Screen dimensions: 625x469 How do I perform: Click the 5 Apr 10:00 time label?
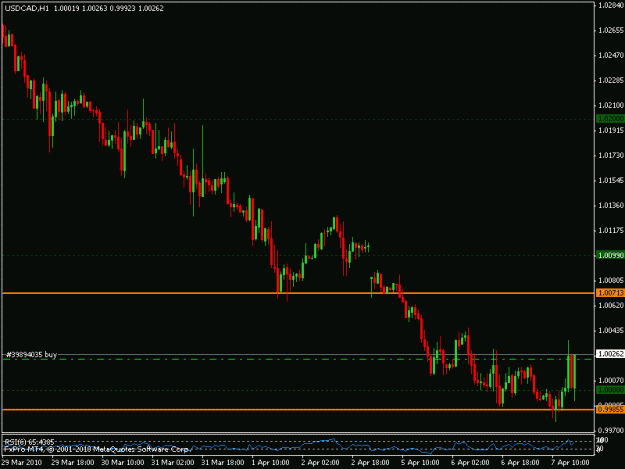[420, 463]
